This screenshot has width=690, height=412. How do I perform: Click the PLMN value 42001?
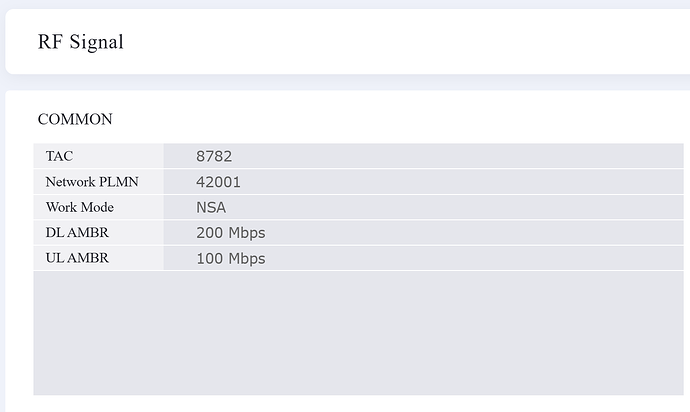point(218,182)
